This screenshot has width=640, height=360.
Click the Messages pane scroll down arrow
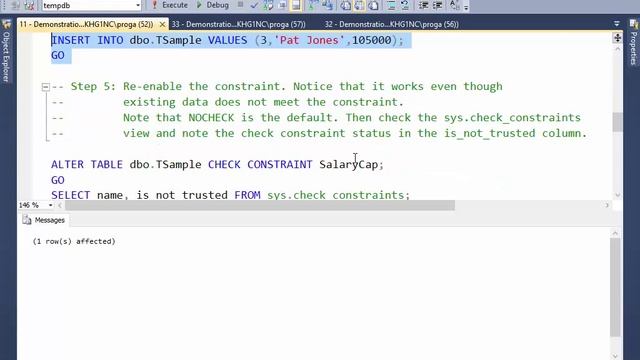pyautogui.click(x=615, y=356)
